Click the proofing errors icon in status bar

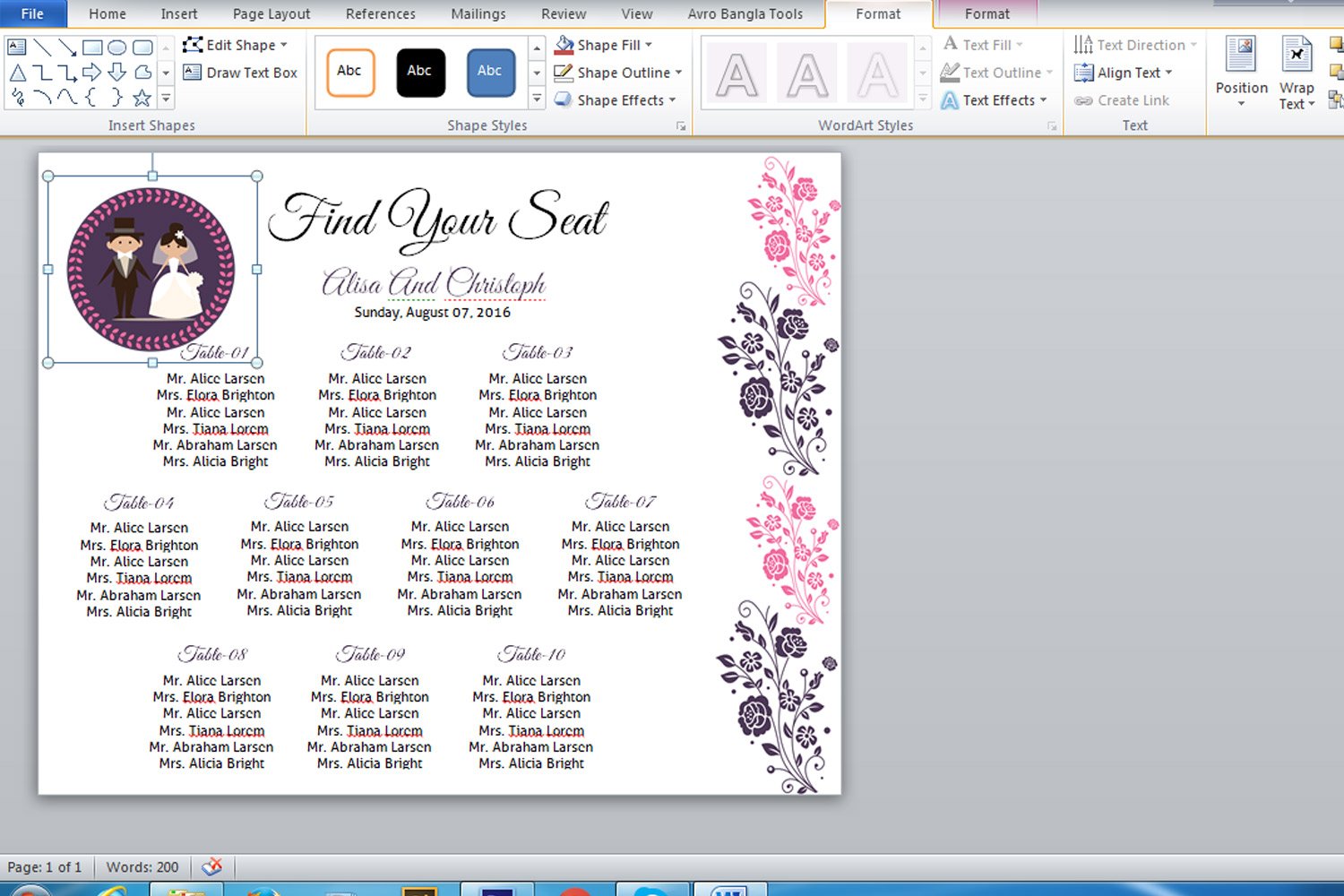click(212, 866)
